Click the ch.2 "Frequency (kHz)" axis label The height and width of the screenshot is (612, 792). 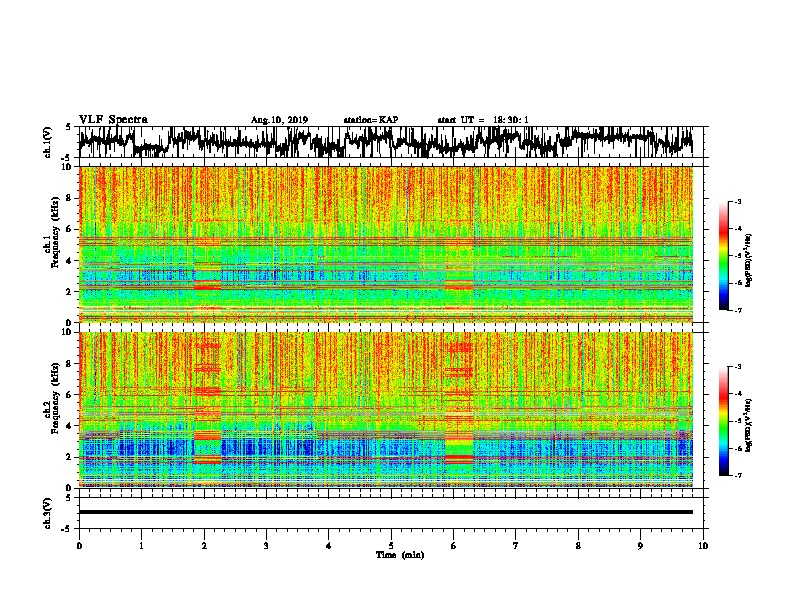(56, 398)
